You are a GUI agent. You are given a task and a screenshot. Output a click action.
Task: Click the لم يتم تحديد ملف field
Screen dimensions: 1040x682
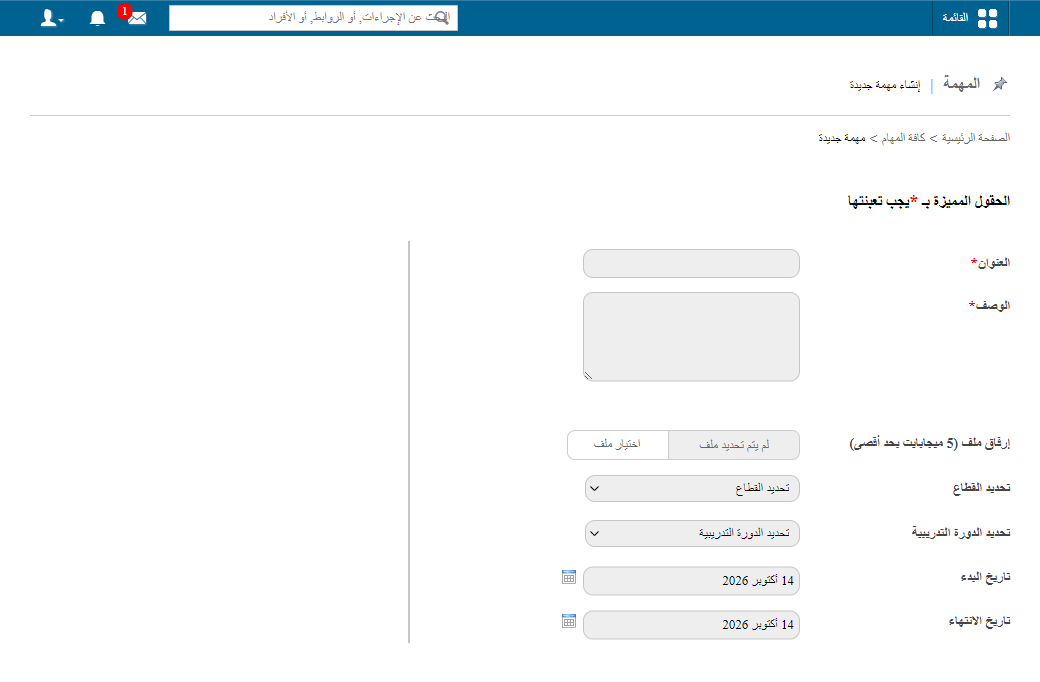click(x=734, y=444)
